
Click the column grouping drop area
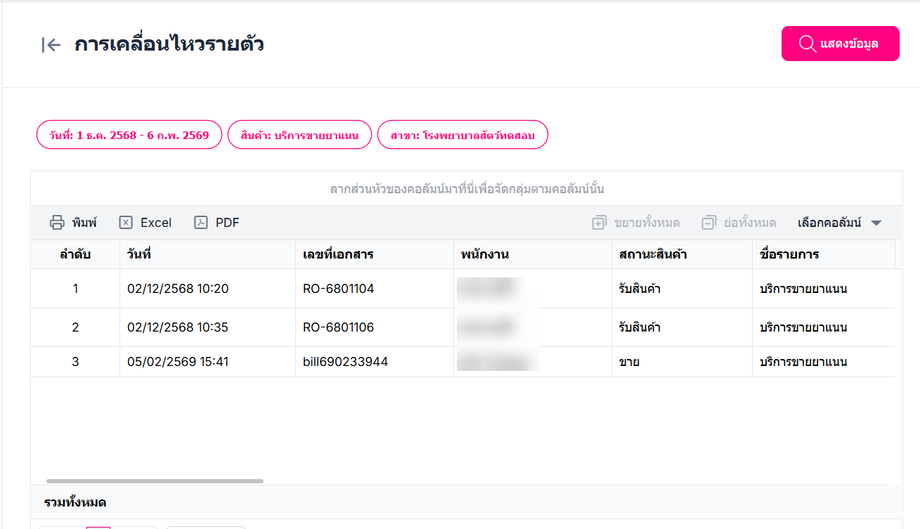coord(466,189)
